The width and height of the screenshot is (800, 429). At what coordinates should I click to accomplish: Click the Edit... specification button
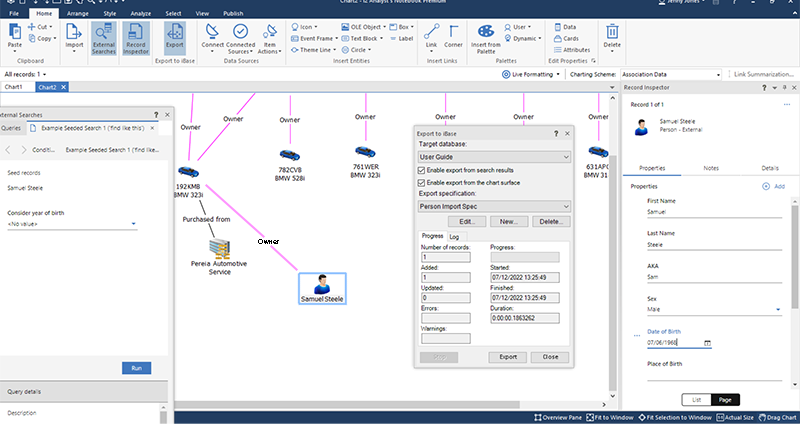pyautogui.click(x=465, y=221)
